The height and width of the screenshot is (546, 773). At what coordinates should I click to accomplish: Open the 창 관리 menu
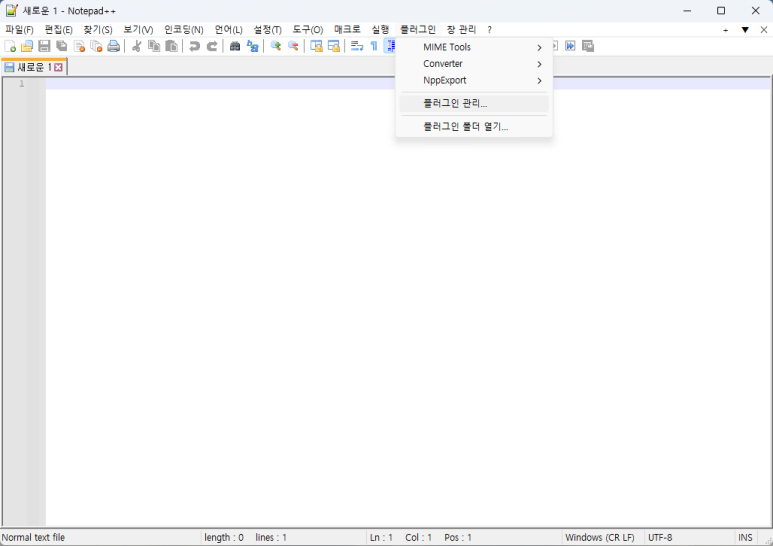461,30
